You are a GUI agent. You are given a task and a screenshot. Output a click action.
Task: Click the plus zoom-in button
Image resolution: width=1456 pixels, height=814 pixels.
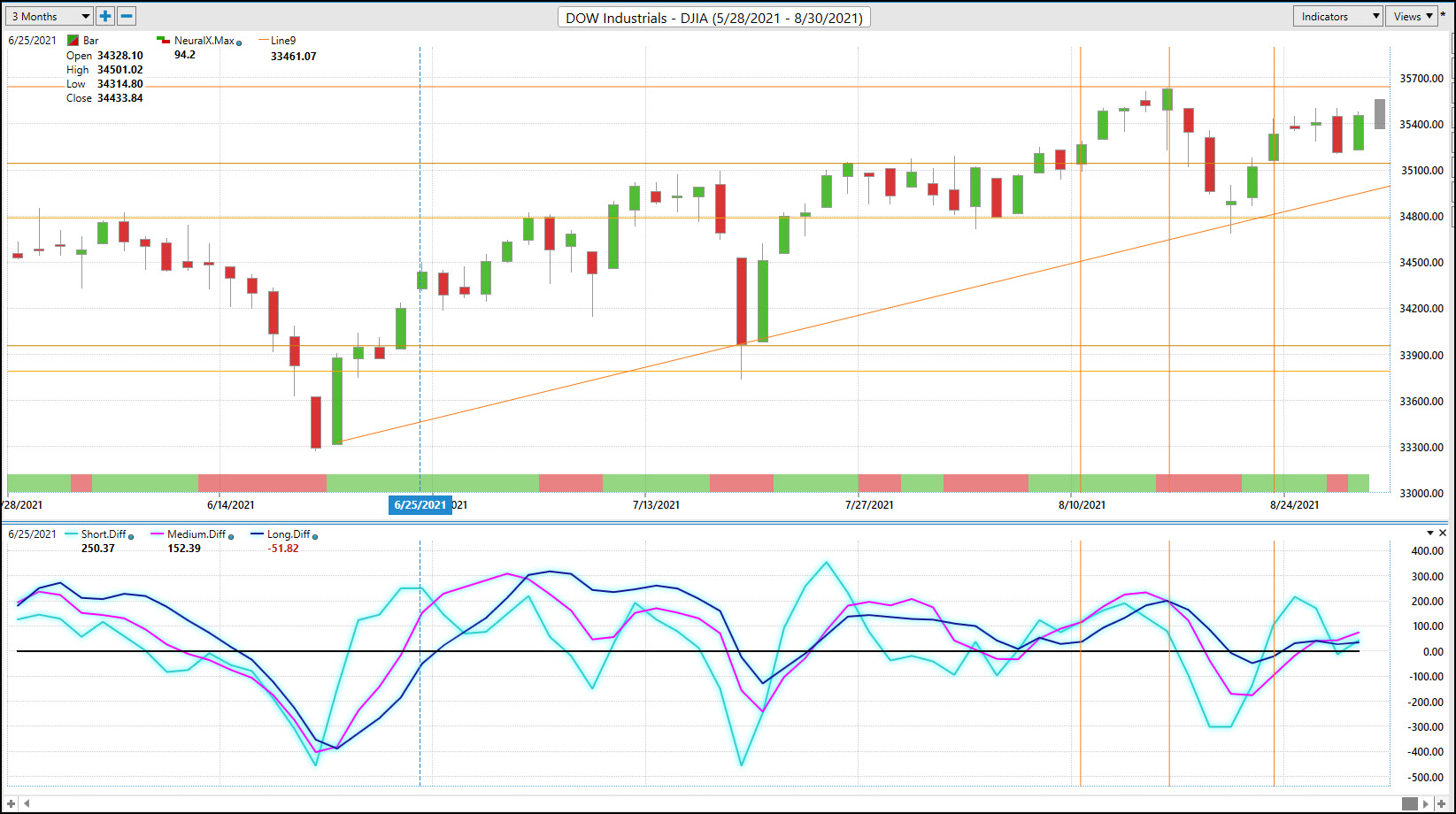(x=105, y=16)
